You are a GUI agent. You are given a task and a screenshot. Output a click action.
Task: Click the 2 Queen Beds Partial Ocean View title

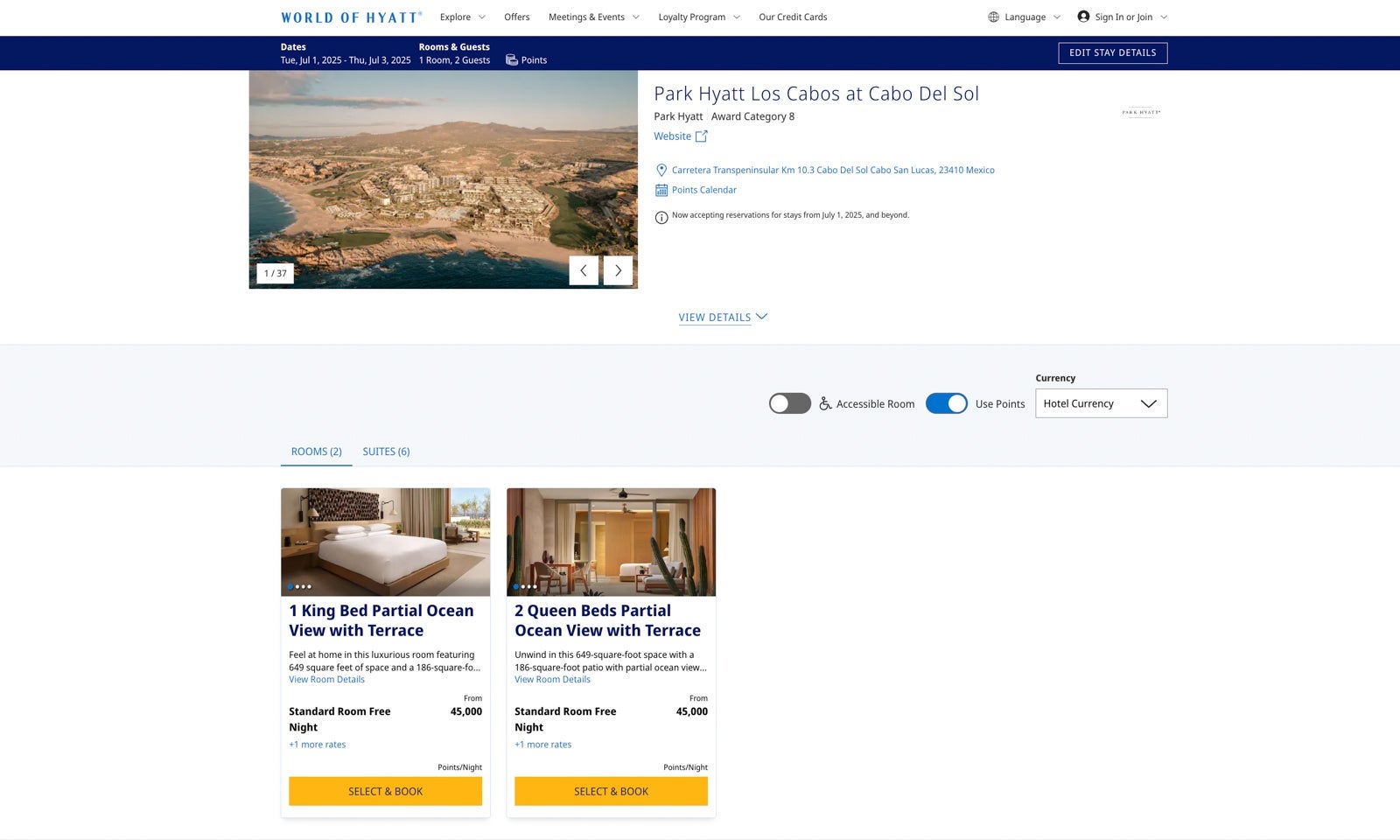point(608,620)
